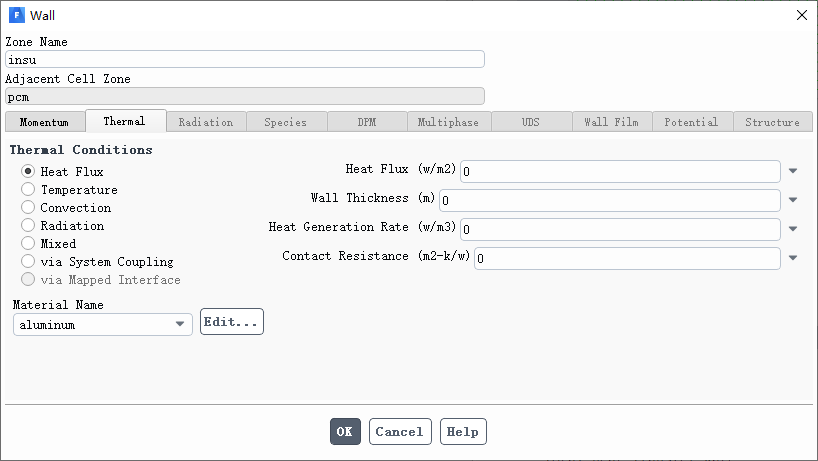
Task: Open material Edit... button
Action: point(232,322)
